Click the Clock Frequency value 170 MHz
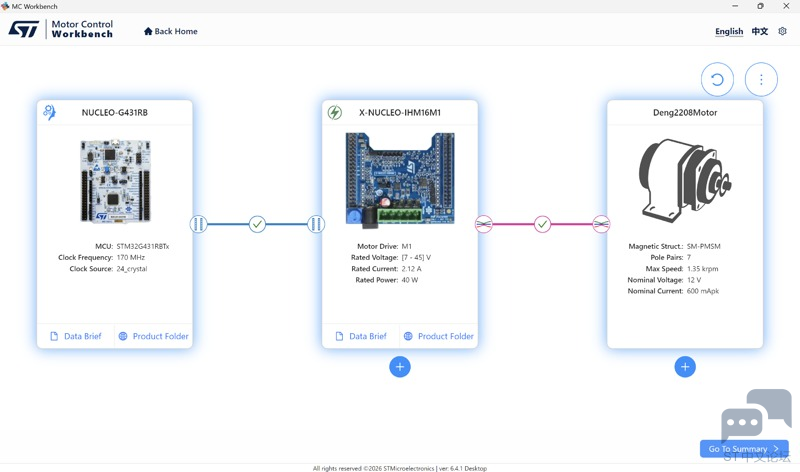Viewport: 800px width, 472px height. coord(131,258)
